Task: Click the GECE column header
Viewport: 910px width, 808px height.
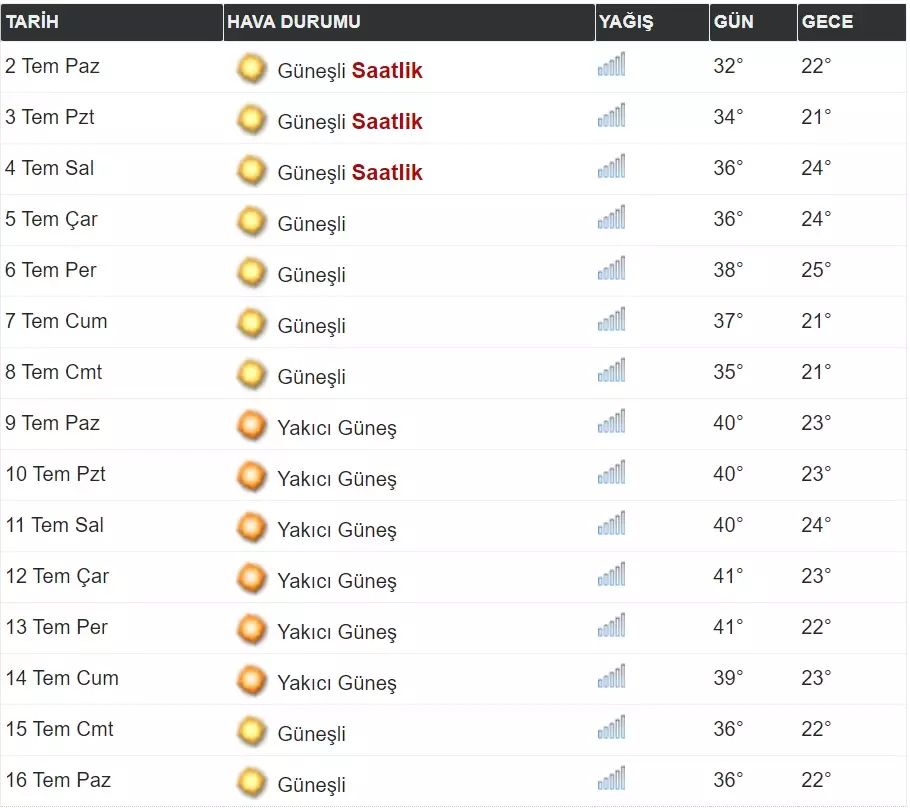Action: pyautogui.click(x=827, y=22)
